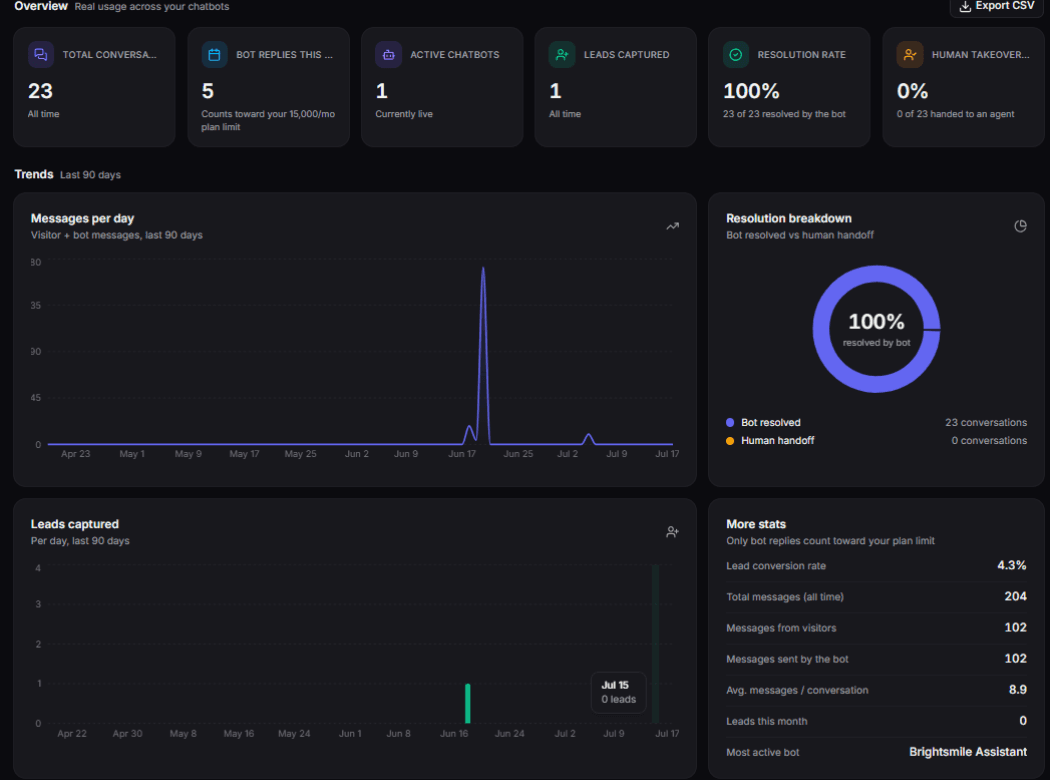Click the 'Trends' section heading
This screenshot has height=780, width=1050.
(x=33, y=174)
